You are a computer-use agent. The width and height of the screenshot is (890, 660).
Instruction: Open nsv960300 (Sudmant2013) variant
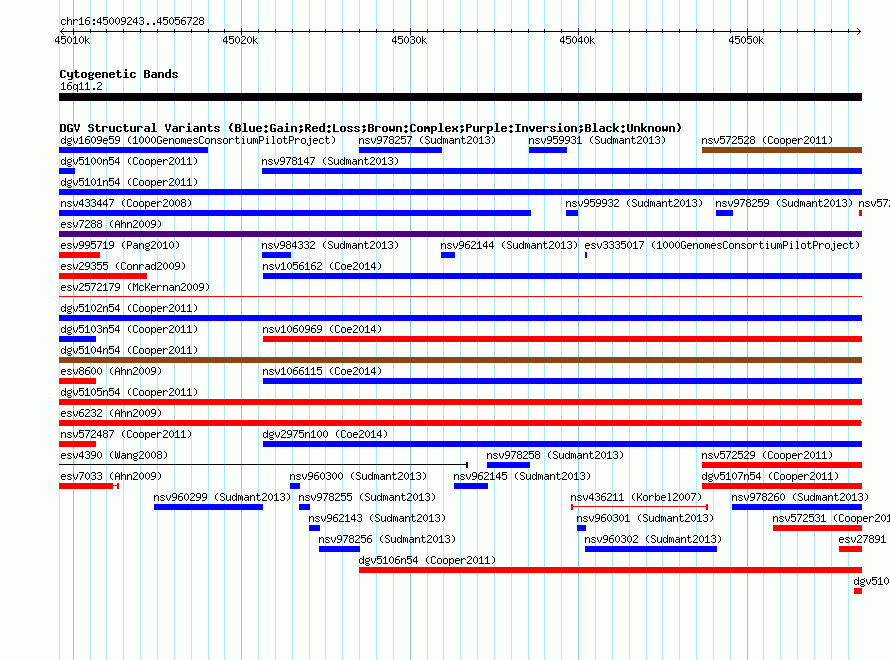[x=358, y=476]
